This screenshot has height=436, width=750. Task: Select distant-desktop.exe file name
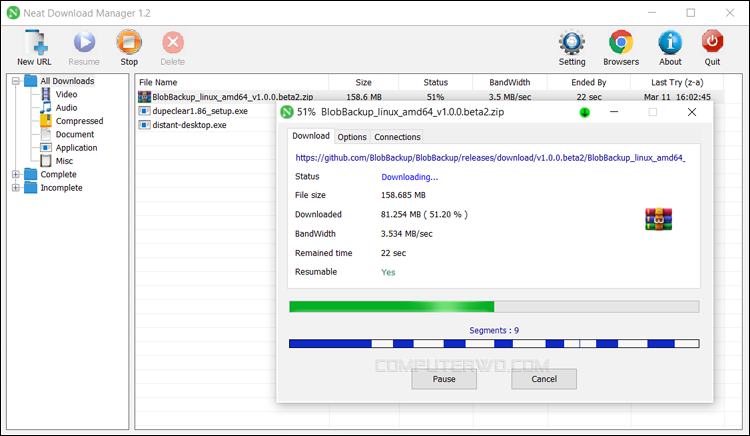point(189,125)
